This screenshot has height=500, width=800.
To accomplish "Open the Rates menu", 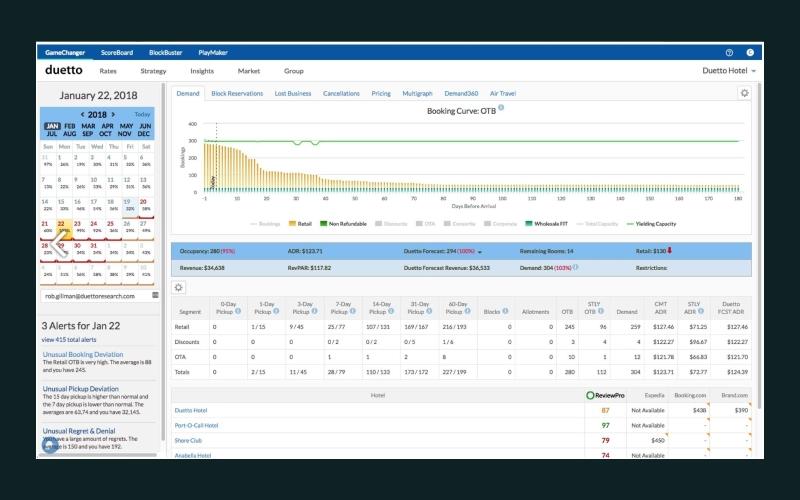I will 108,71.
